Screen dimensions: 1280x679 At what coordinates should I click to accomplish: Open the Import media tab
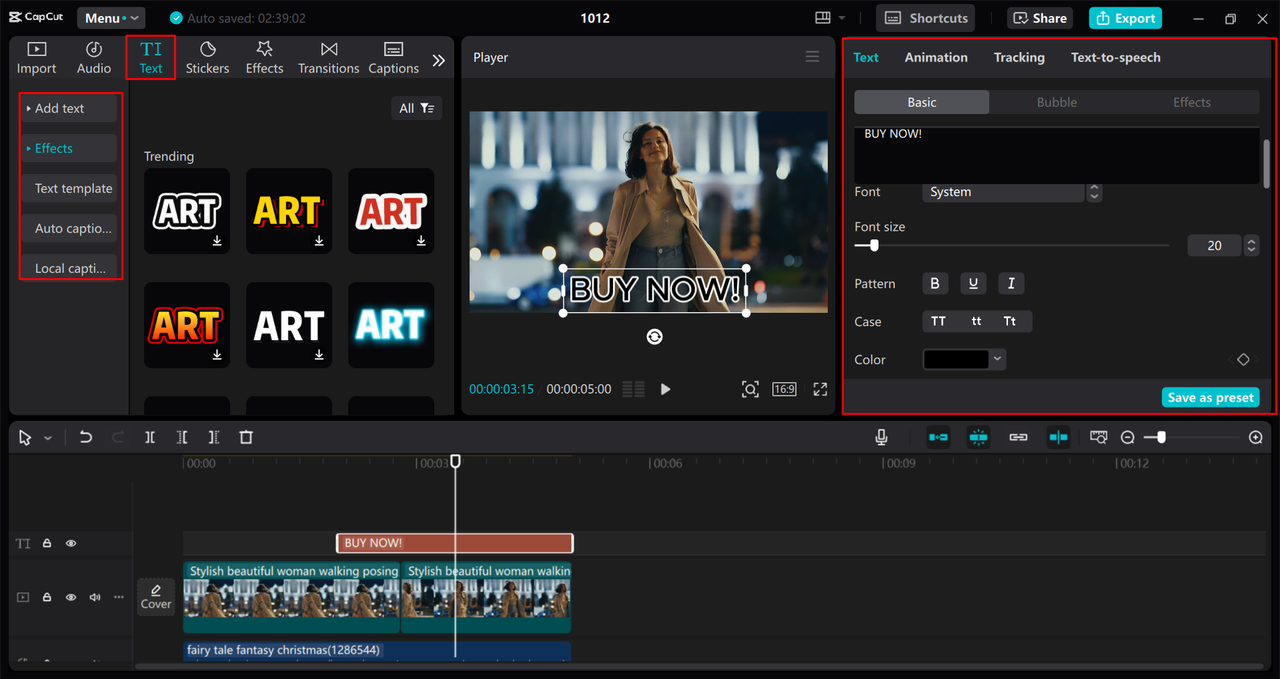(36, 58)
